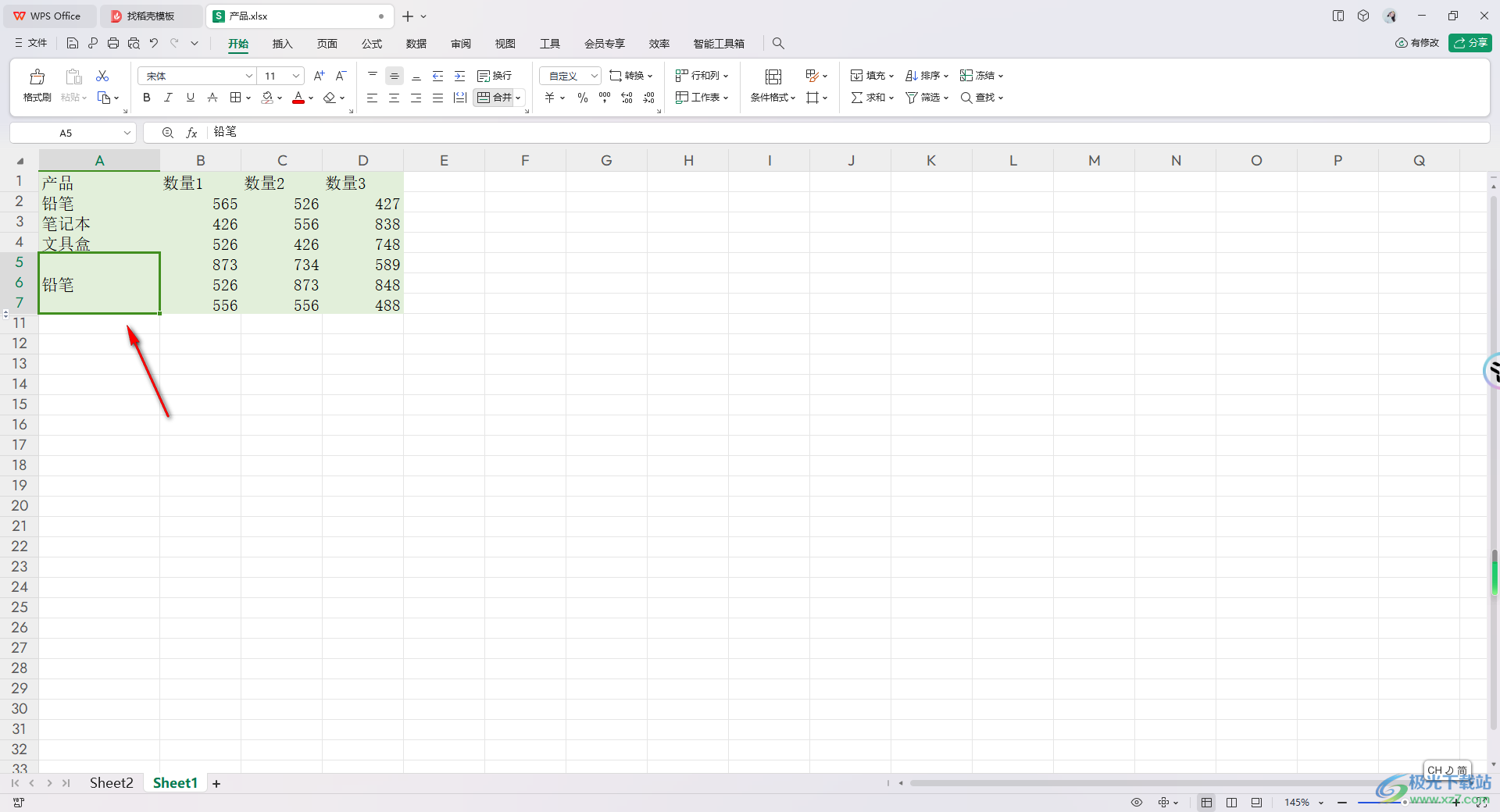
Task: Click the distributed alignment icon
Action: coord(460,98)
